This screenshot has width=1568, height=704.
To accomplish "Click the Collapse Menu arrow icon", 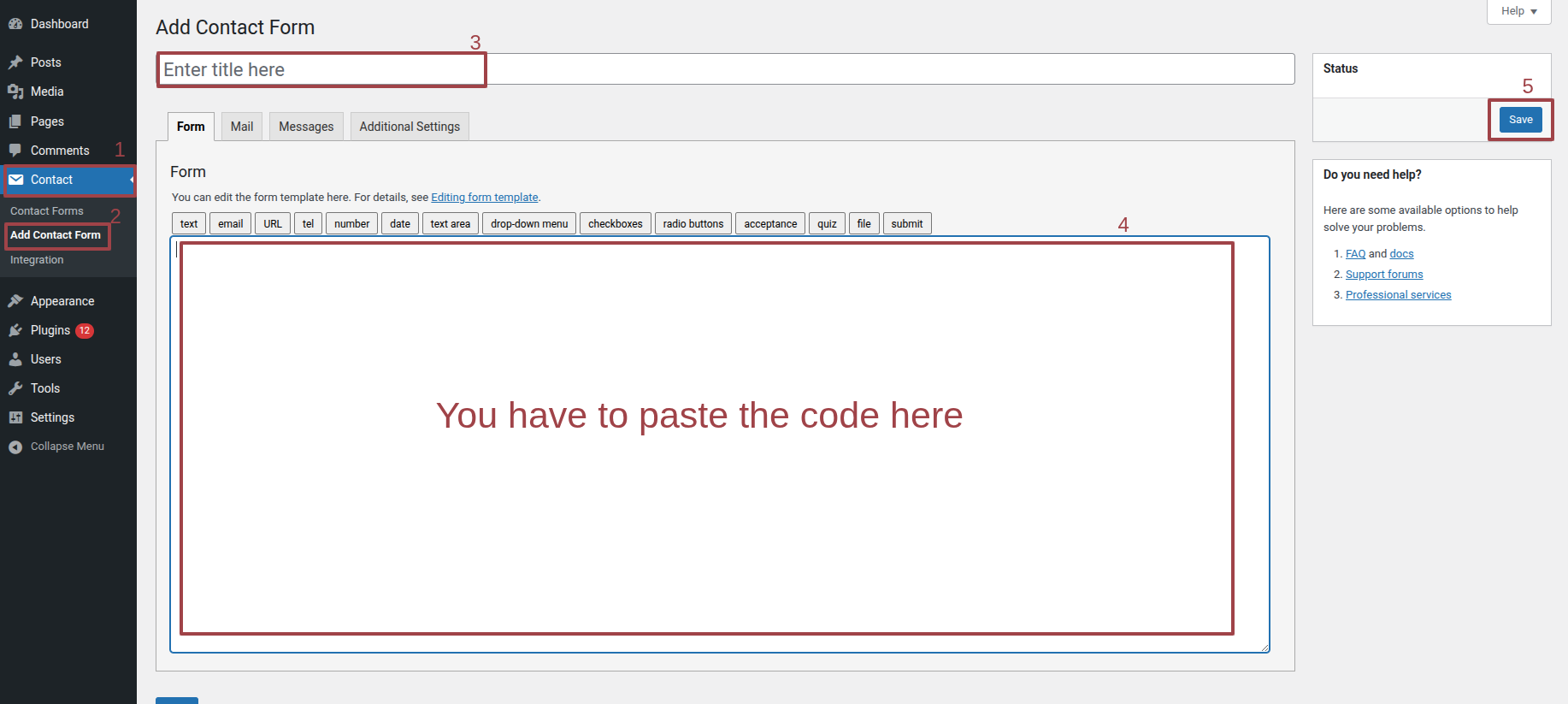I will tap(15, 447).
